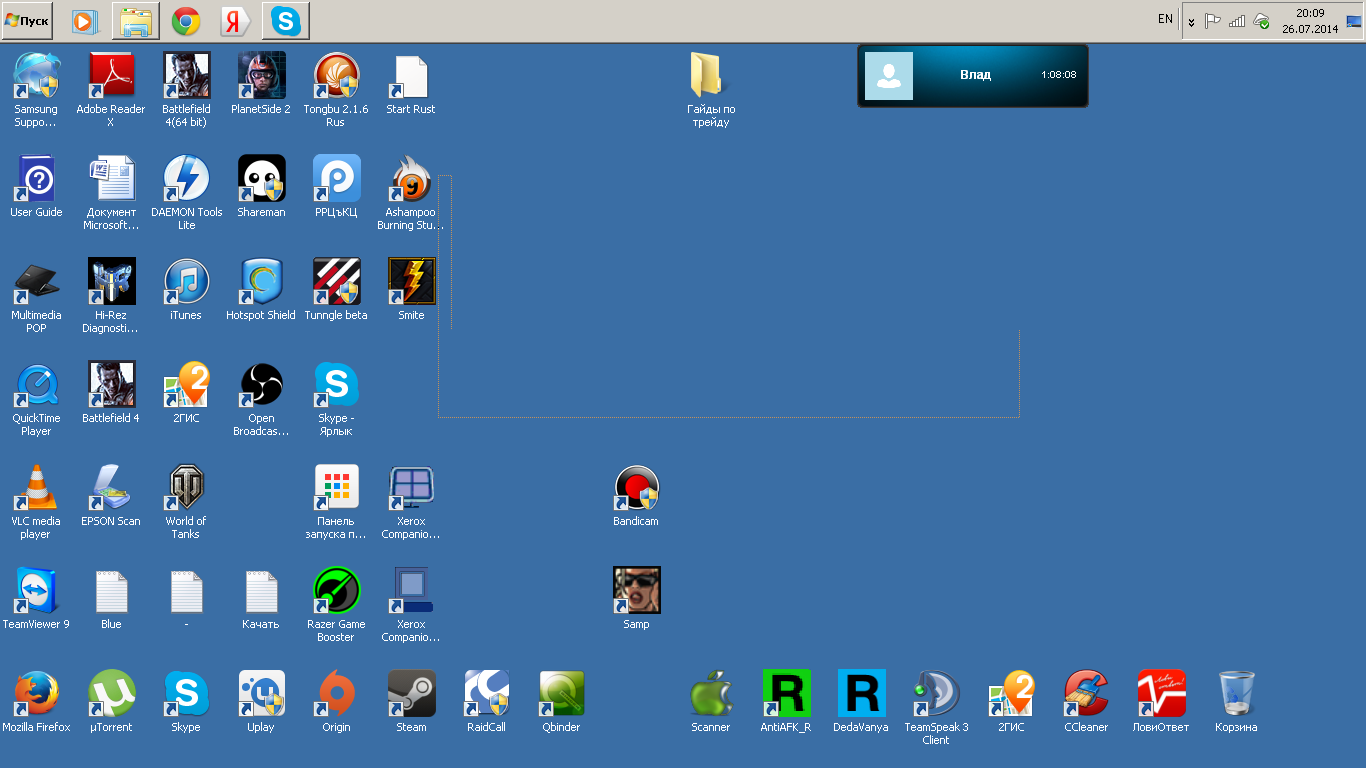Show hidden tray icons arrow
The width and height of the screenshot is (1366, 768).
(1191, 21)
